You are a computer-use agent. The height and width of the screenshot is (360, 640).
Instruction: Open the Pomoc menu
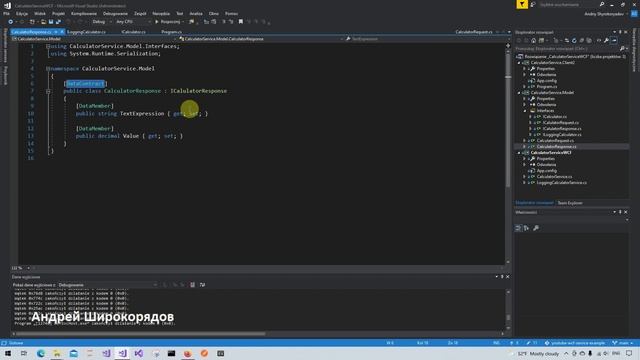tap(231, 13)
